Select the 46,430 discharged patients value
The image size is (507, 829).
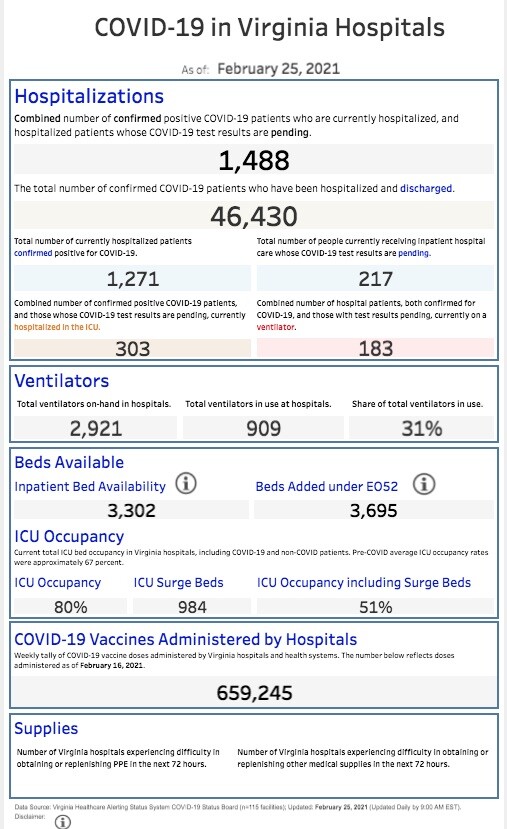point(254,216)
